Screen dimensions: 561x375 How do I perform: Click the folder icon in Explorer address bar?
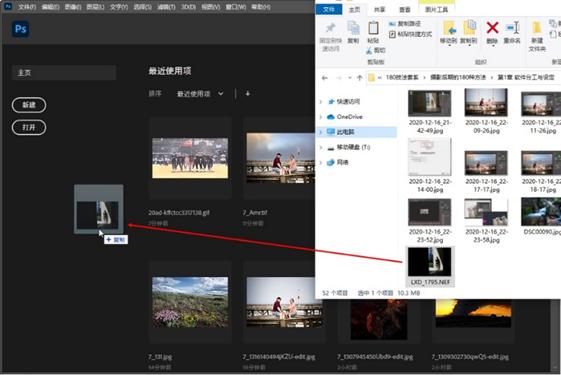[371, 77]
